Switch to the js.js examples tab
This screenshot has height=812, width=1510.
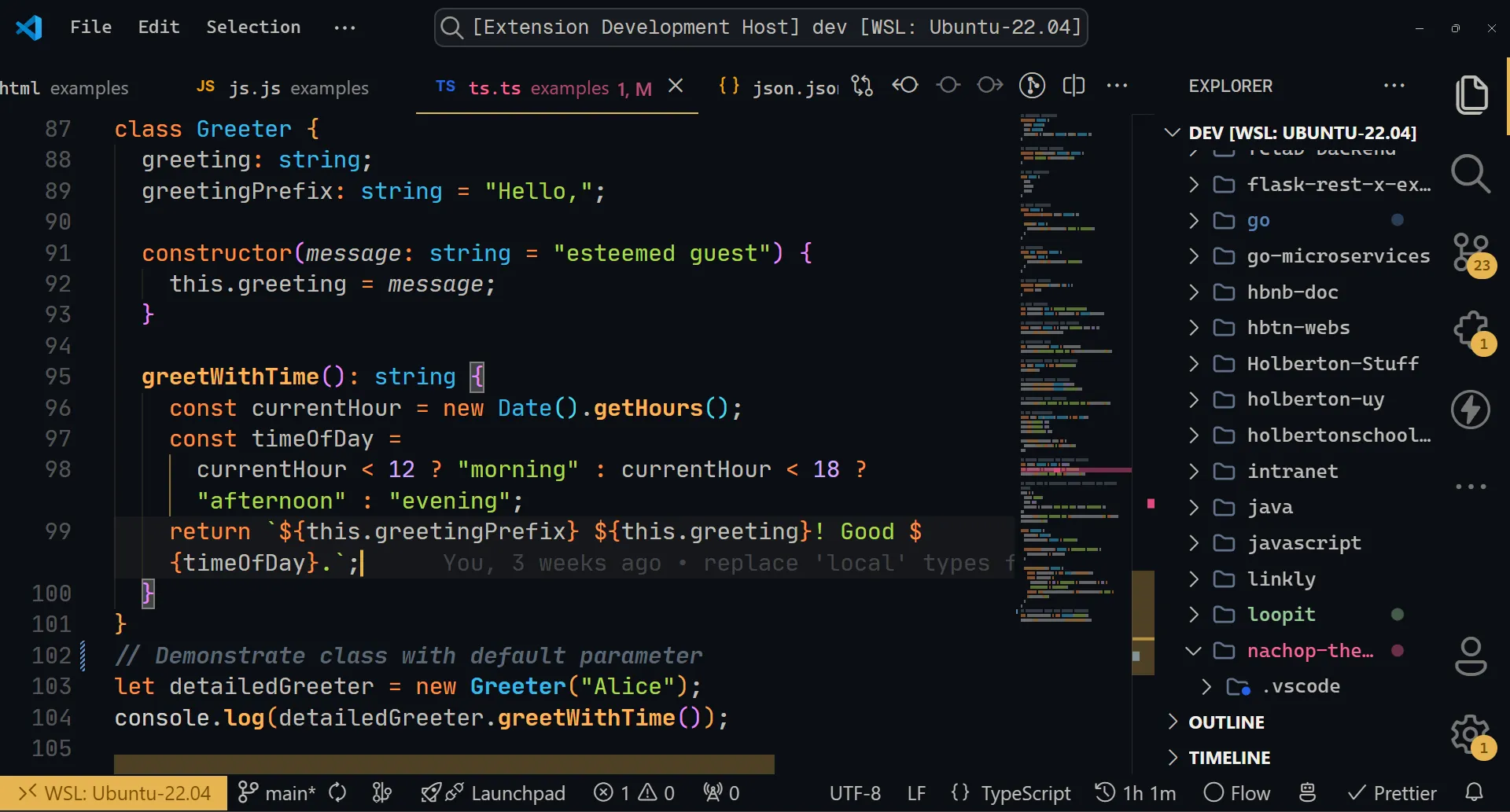coord(283,87)
